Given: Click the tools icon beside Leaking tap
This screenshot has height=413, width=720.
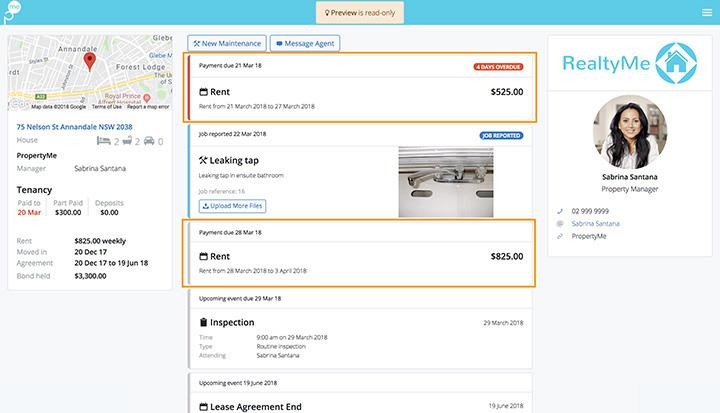Looking at the screenshot, I should [203, 160].
